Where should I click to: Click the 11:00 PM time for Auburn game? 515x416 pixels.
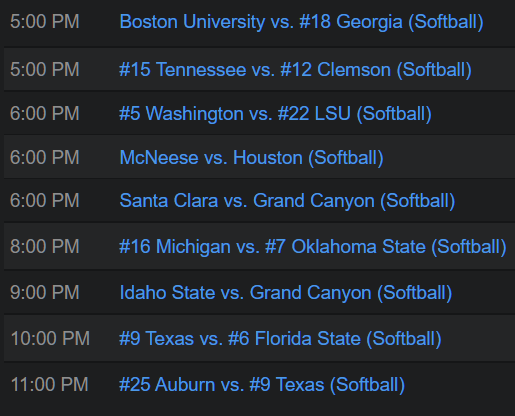click(x=50, y=384)
